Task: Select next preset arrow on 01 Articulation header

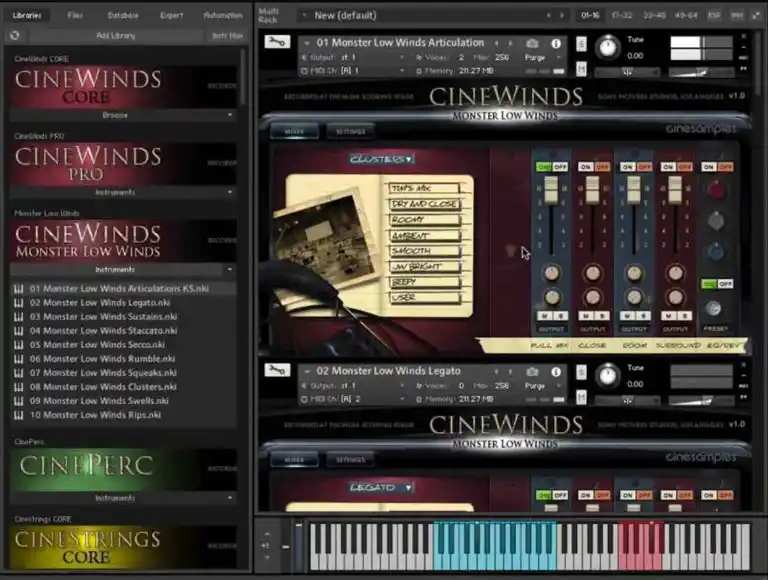Action: point(510,43)
